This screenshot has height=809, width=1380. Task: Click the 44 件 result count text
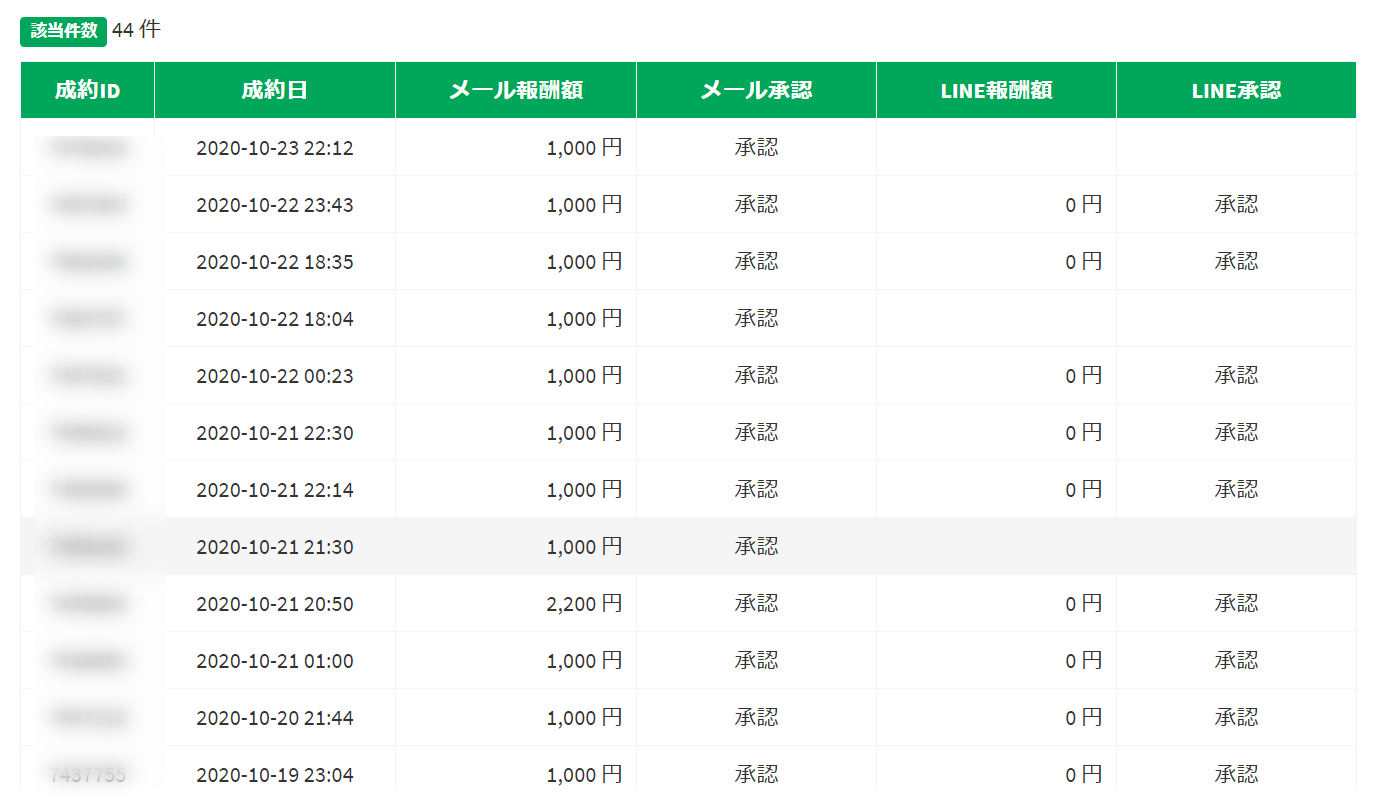[x=136, y=30]
